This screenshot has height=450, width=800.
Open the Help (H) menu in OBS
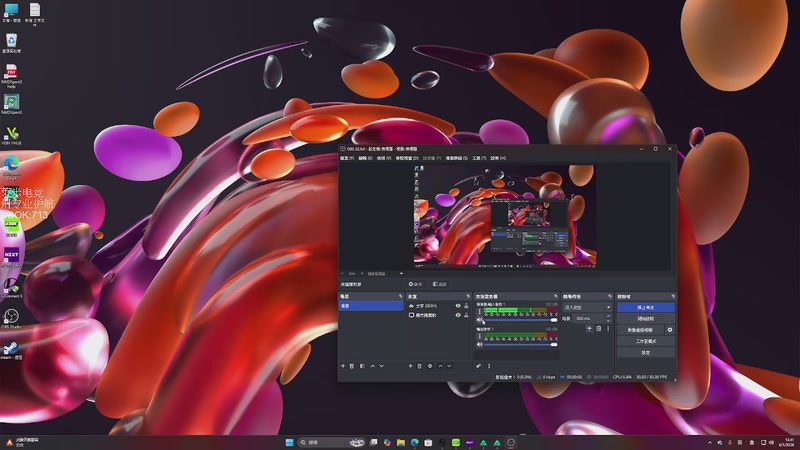point(498,158)
